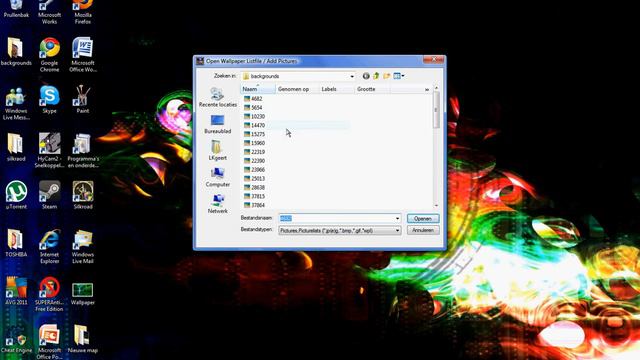Select the uTorrent desktop icon
Screen dimensions: 640x360
point(16,196)
